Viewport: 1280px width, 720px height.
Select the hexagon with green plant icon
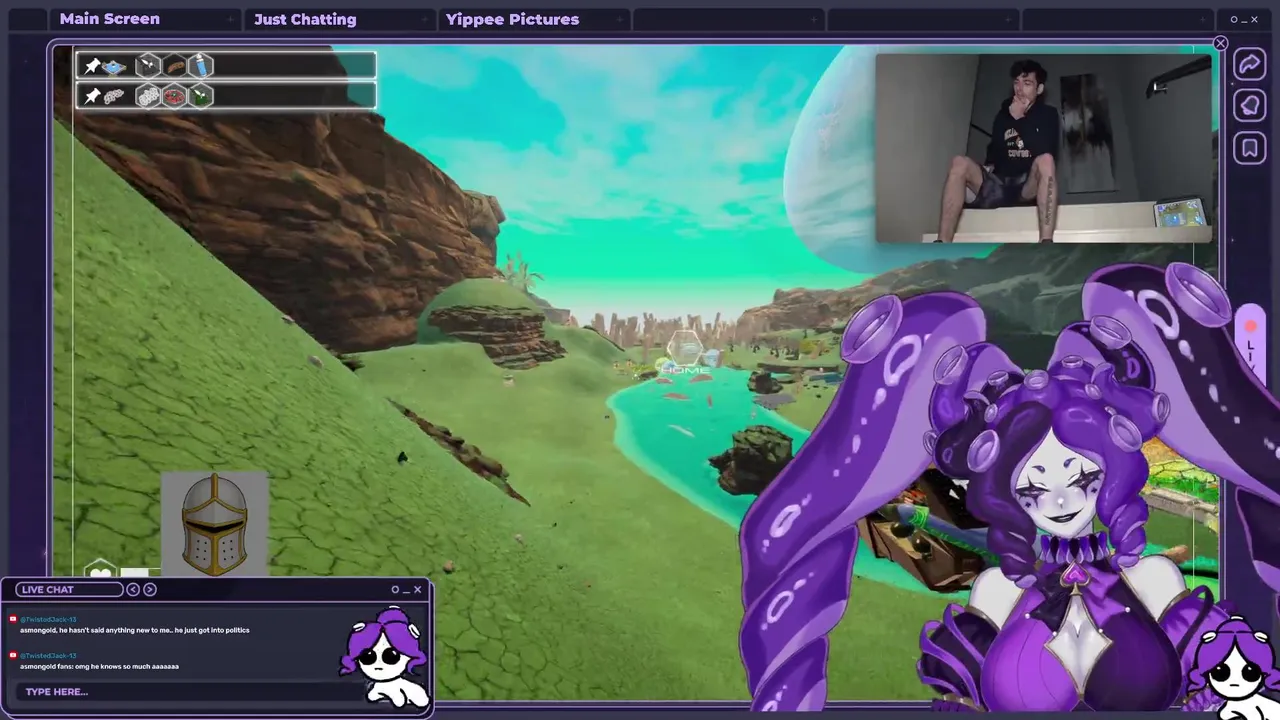(x=201, y=96)
